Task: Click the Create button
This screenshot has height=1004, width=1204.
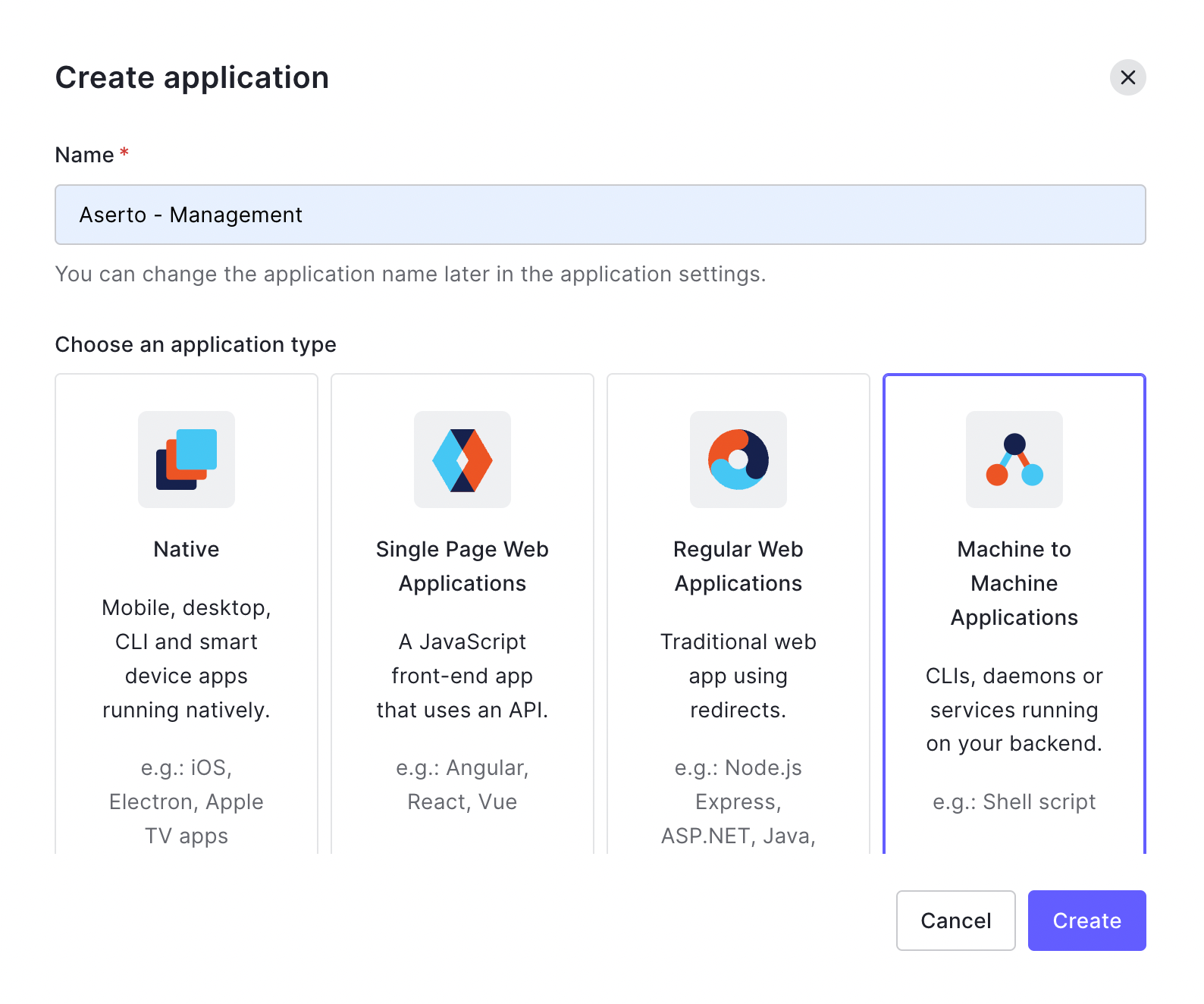Action: tap(1087, 921)
